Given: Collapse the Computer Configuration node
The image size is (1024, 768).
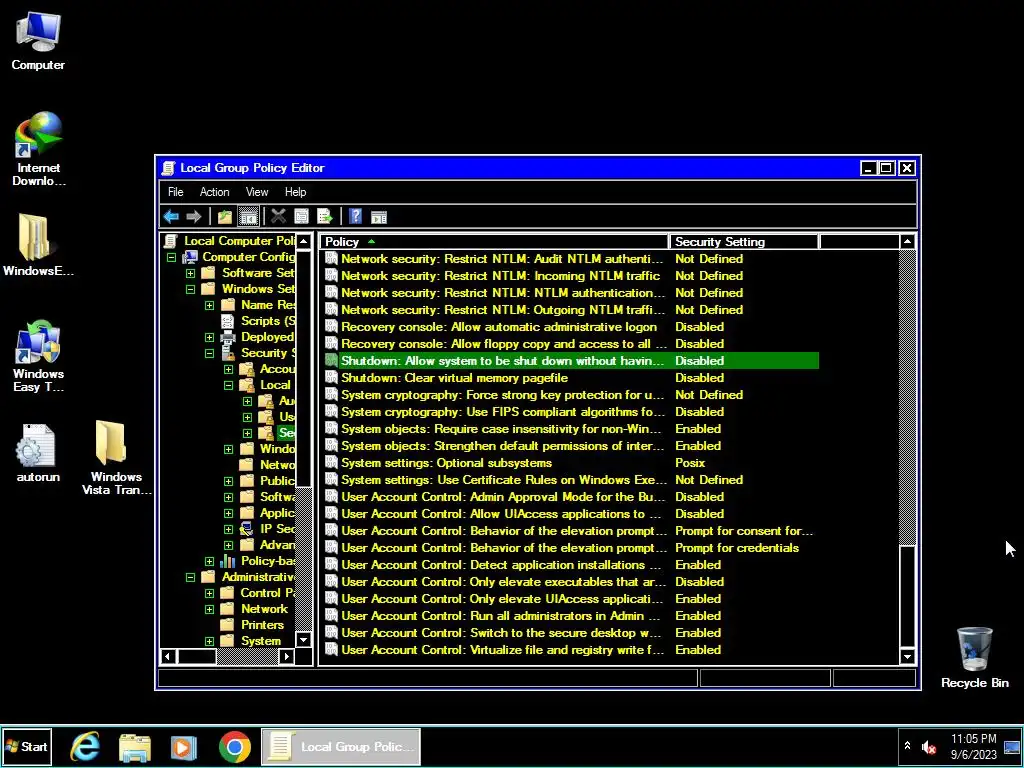Looking at the screenshot, I should pyautogui.click(x=171, y=257).
